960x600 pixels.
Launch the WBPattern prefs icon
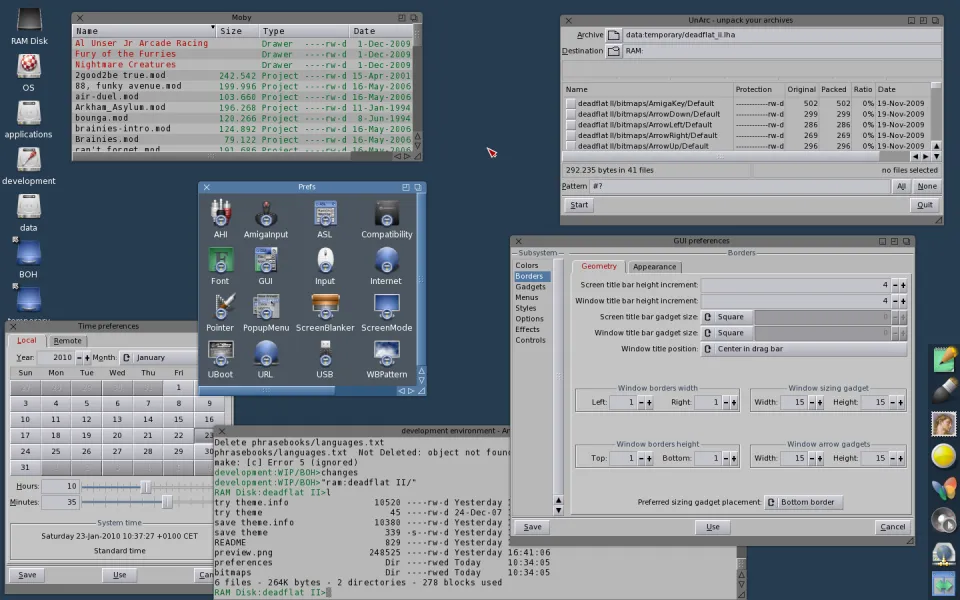point(386,353)
